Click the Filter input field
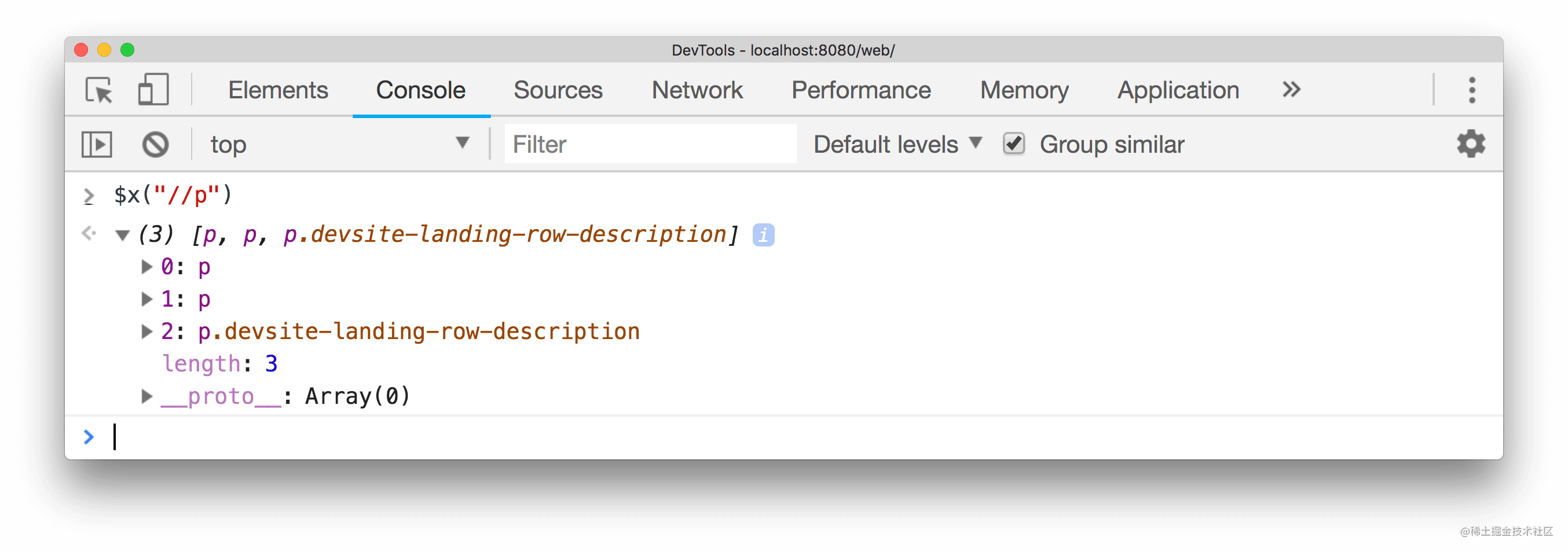This screenshot has width=1568, height=552. [x=650, y=144]
